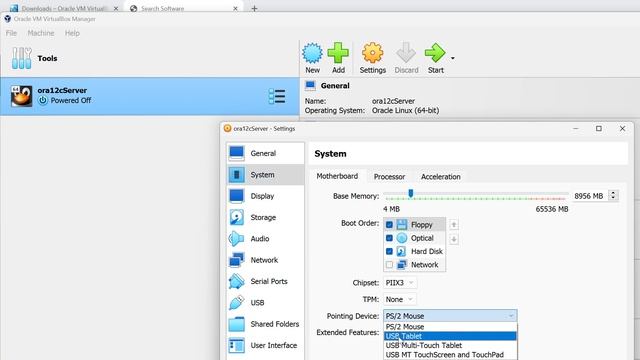The image size is (640, 360).
Task: Click the New virtual machine icon
Action: pyautogui.click(x=312, y=53)
